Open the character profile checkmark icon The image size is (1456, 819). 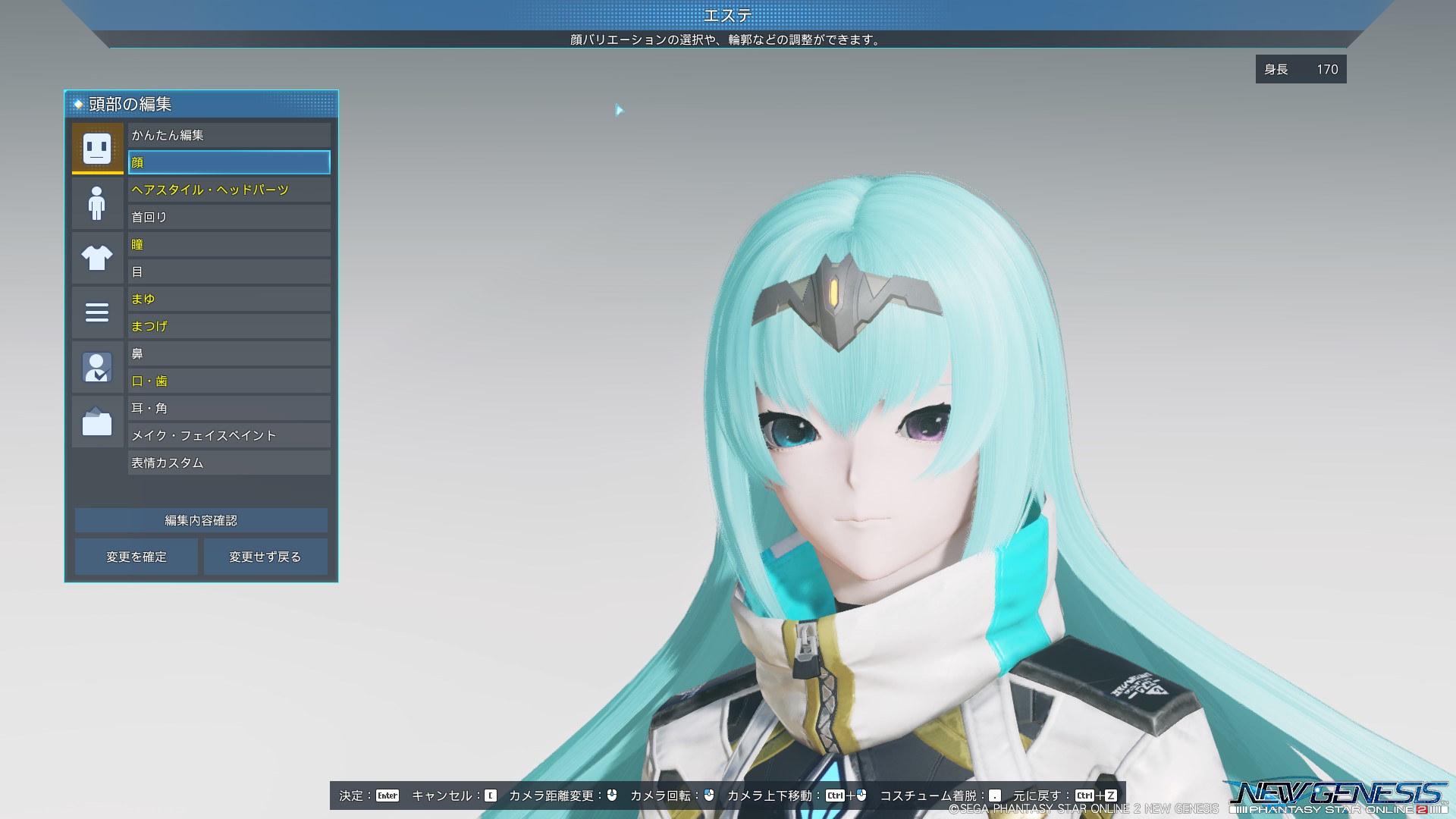97,368
